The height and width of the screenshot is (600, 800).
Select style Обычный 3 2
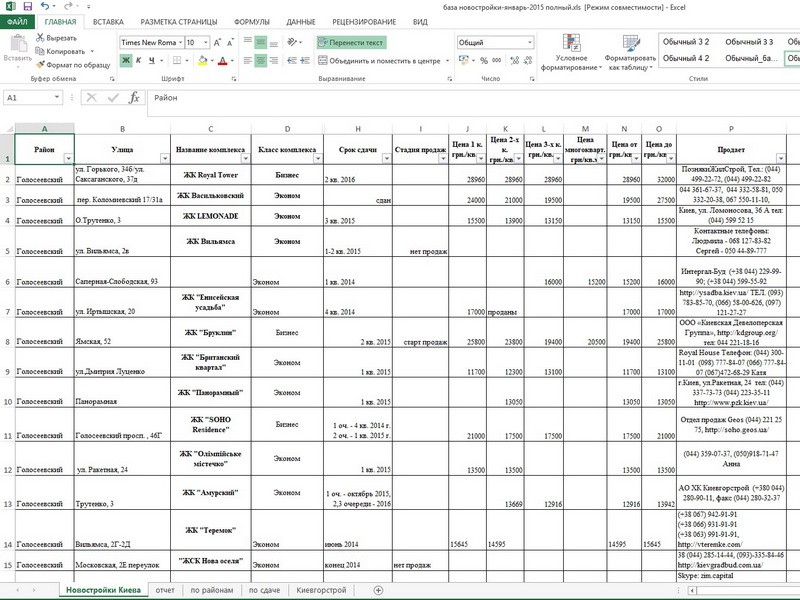click(x=686, y=42)
